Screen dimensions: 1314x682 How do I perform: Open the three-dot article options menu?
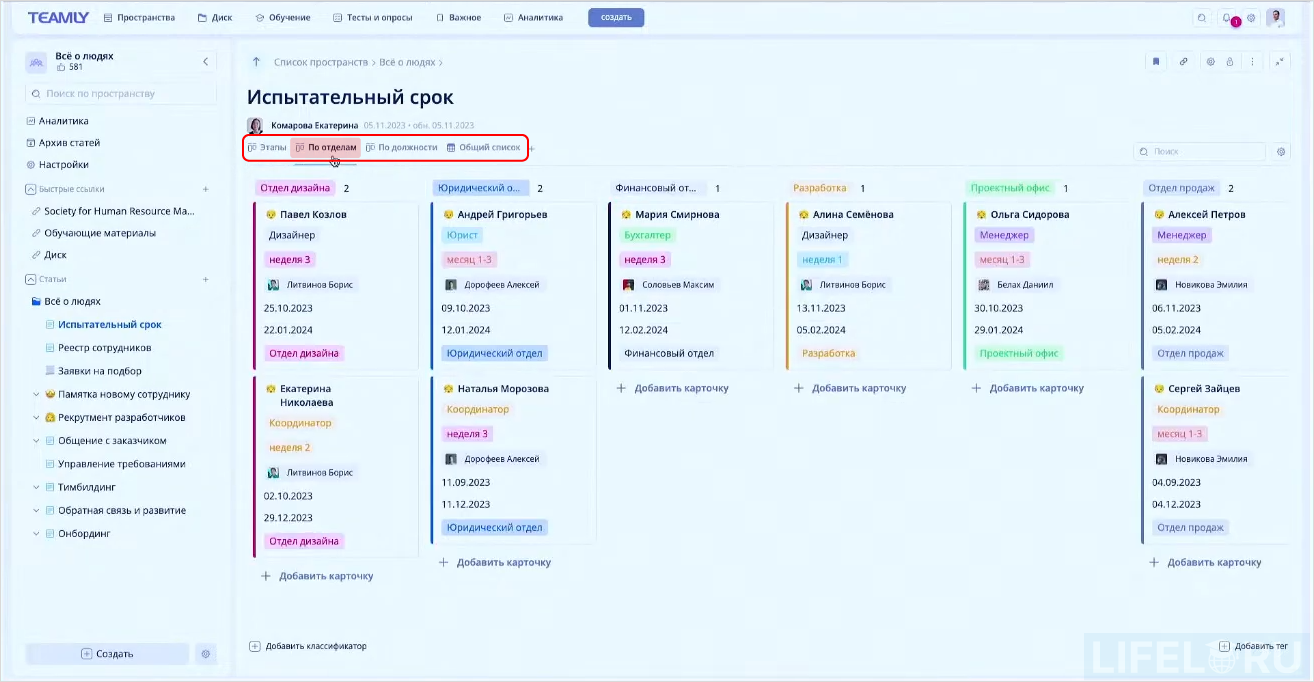point(1254,61)
